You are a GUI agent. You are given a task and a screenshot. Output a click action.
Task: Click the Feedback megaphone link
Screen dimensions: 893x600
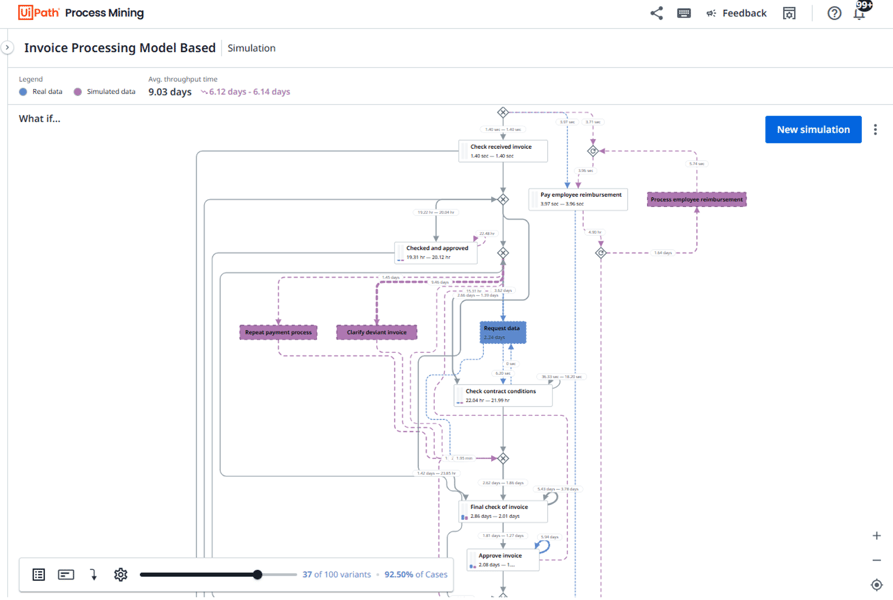click(x=736, y=13)
